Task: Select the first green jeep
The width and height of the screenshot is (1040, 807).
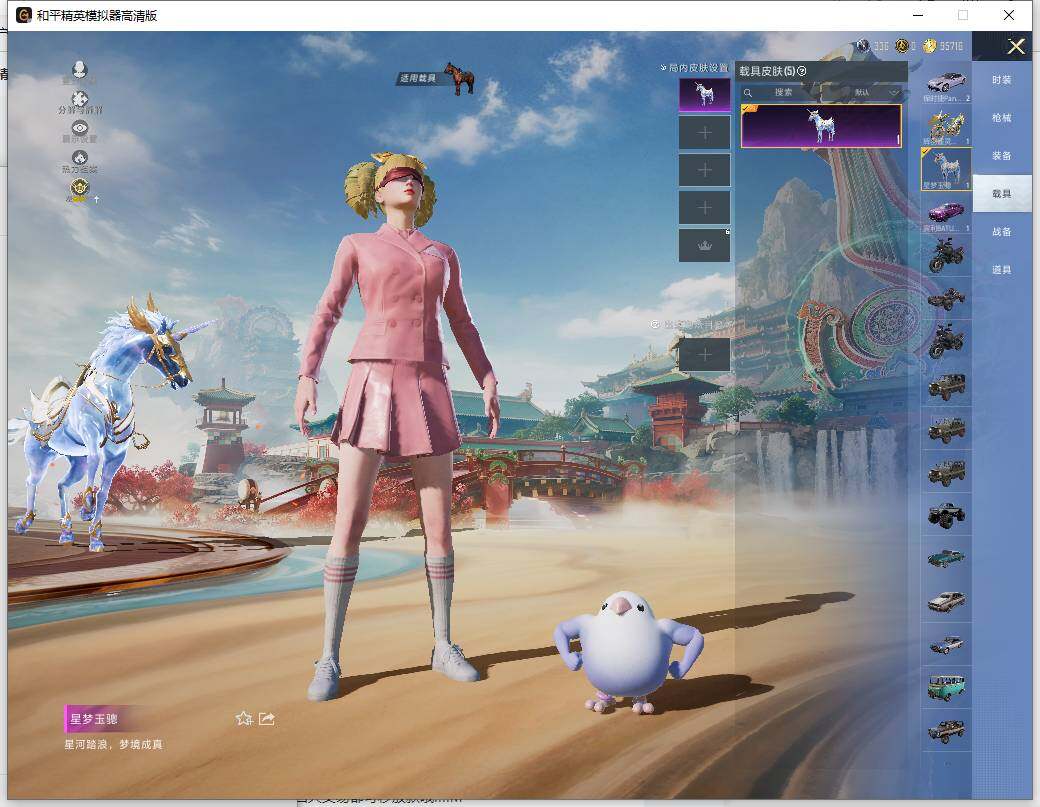Action: coord(946,386)
